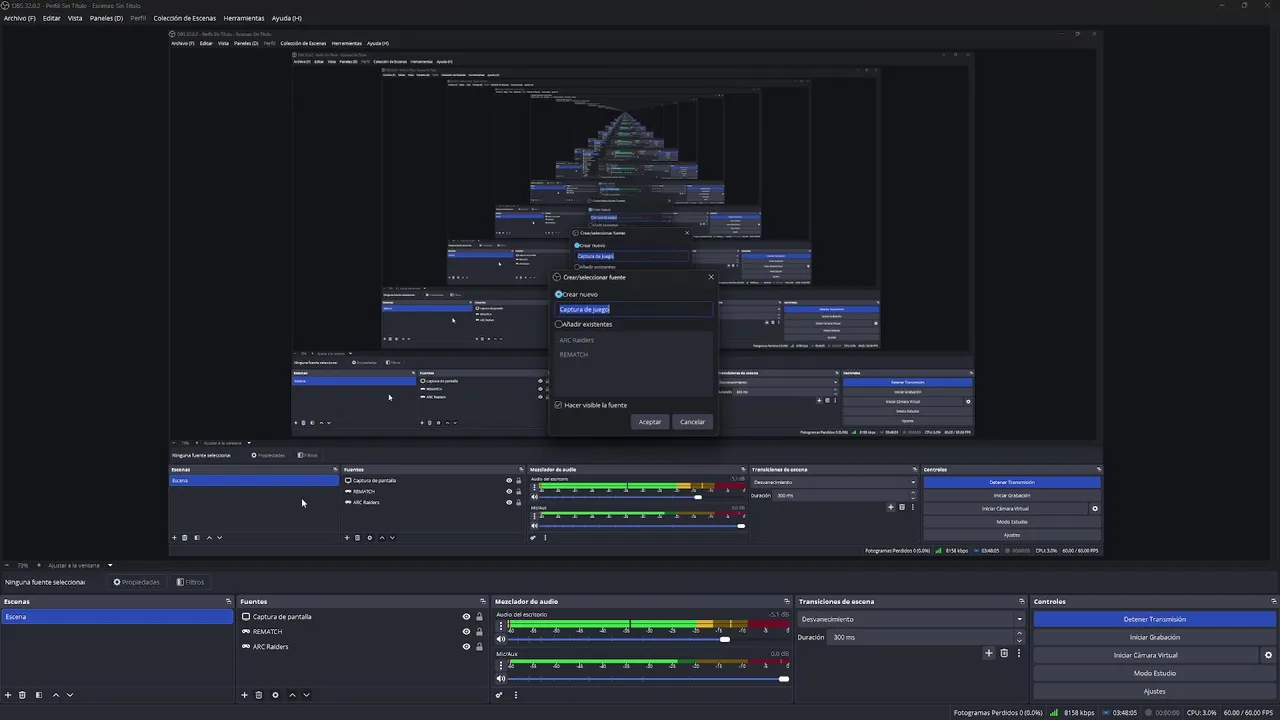Undock the Controles panel

coord(1274,602)
